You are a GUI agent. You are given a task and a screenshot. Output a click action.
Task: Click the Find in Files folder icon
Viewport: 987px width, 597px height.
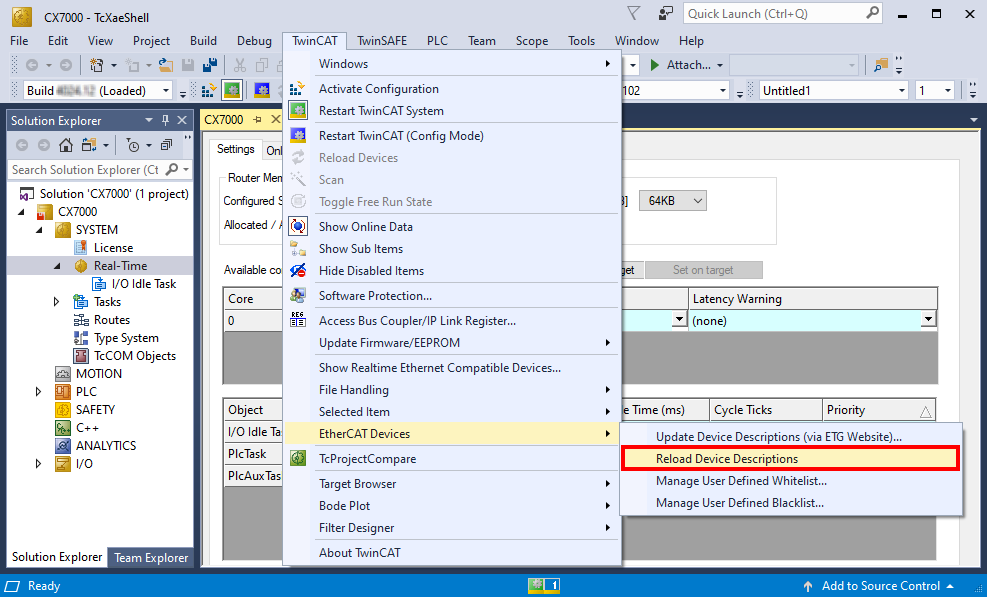[x=881, y=65]
